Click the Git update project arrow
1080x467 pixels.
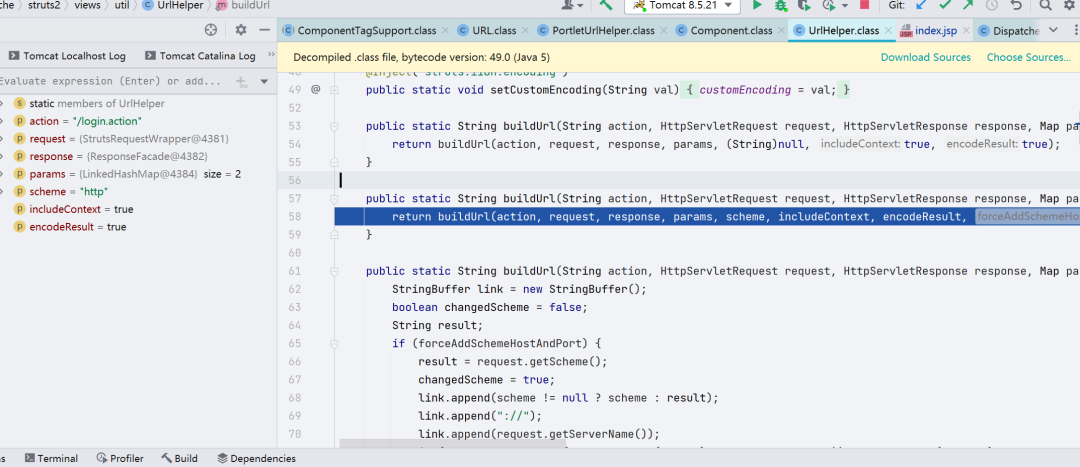[921, 6]
